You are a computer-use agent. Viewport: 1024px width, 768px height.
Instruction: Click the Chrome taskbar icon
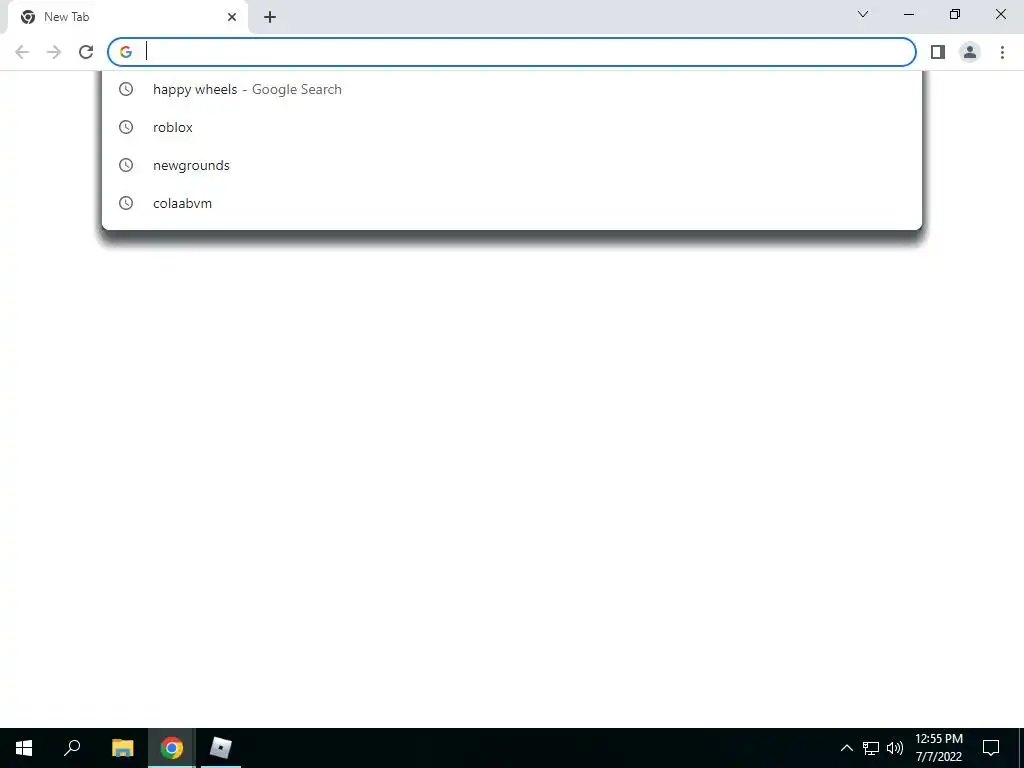(x=172, y=748)
